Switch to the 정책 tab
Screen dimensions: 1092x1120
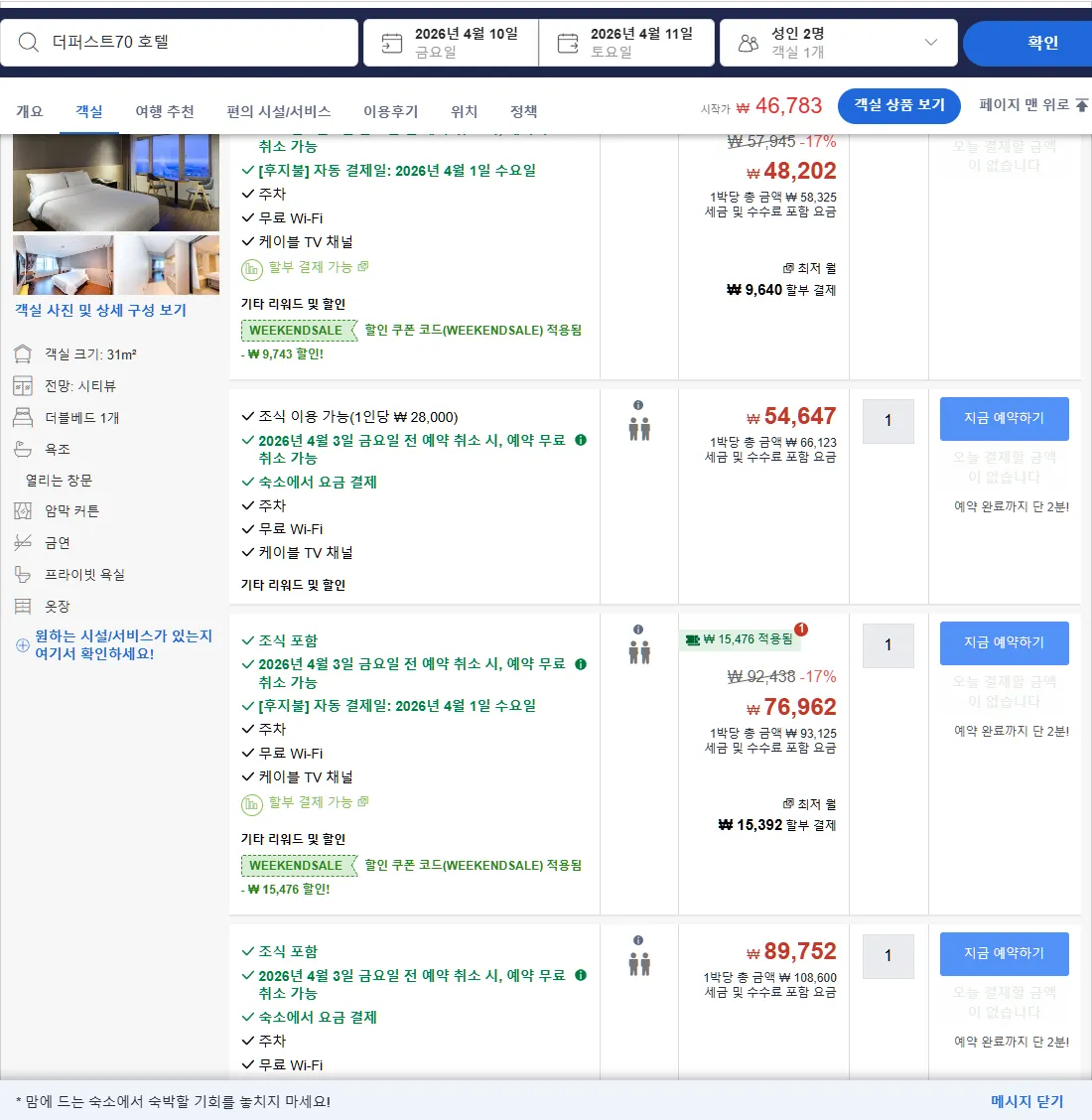[523, 111]
